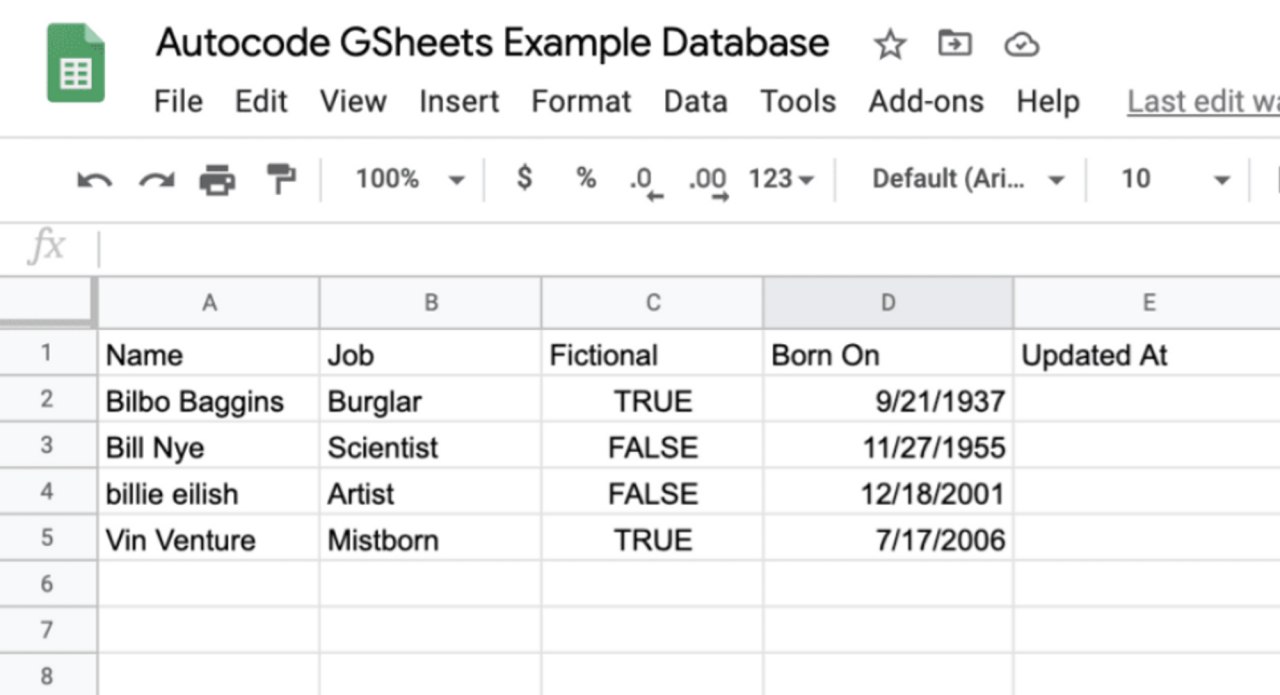Select the TRUE cell in Bilbo Baggins row
1280x695 pixels.
(652, 400)
